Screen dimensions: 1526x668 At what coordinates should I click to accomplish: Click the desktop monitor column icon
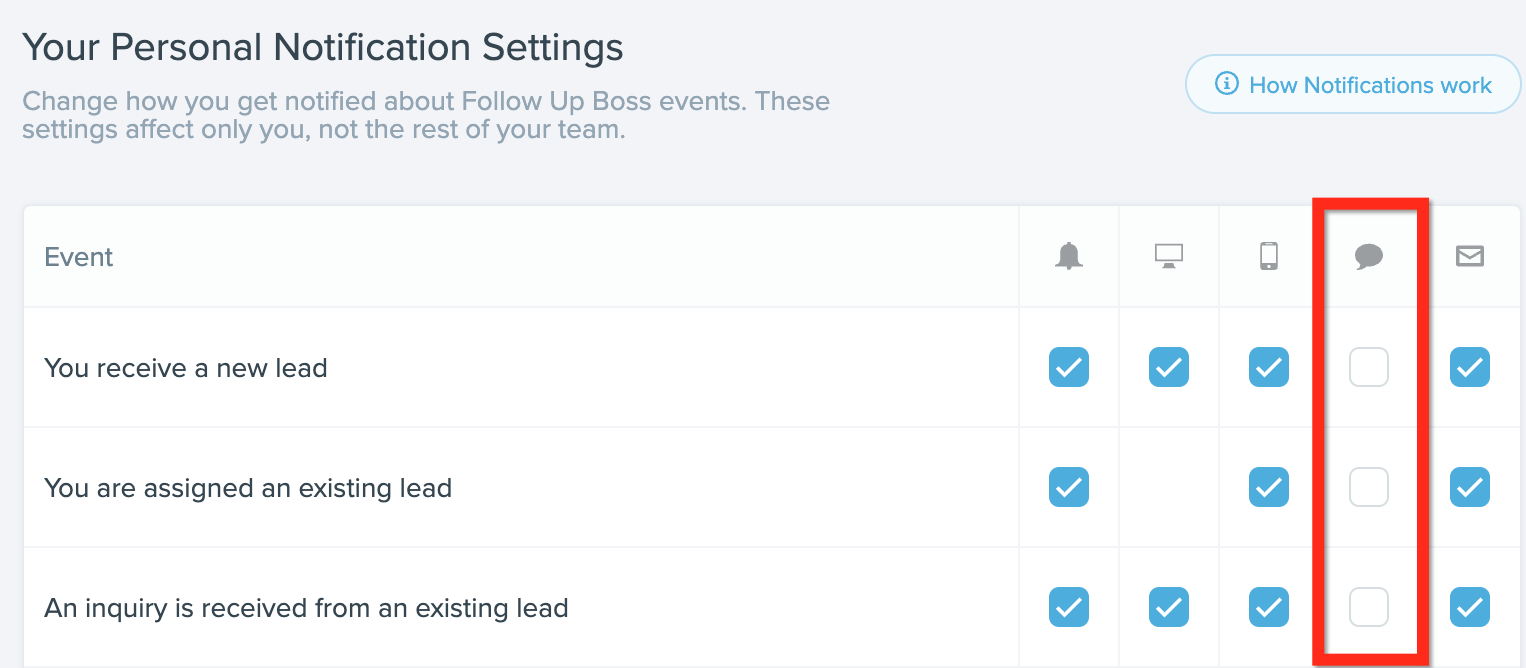pyautogui.click(x=1168, y=257)
